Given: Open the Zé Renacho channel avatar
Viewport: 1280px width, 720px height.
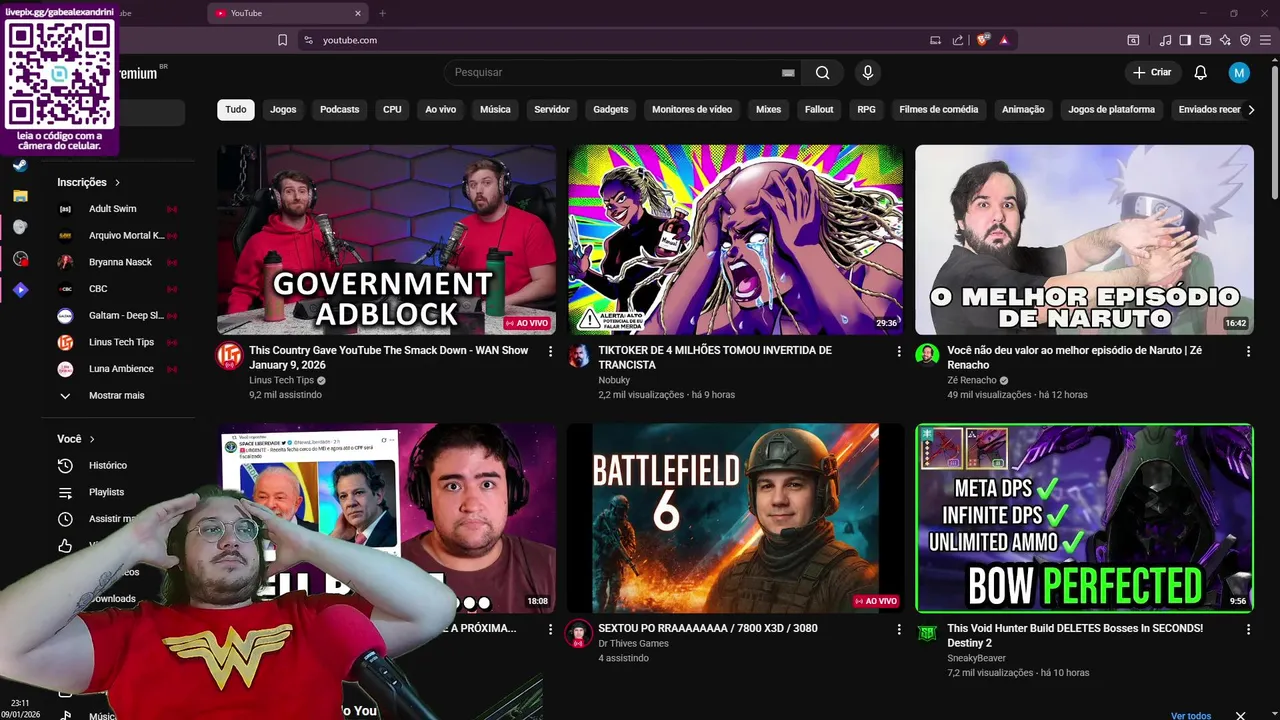Looking at the screenshot, I should tap(927, 356).
